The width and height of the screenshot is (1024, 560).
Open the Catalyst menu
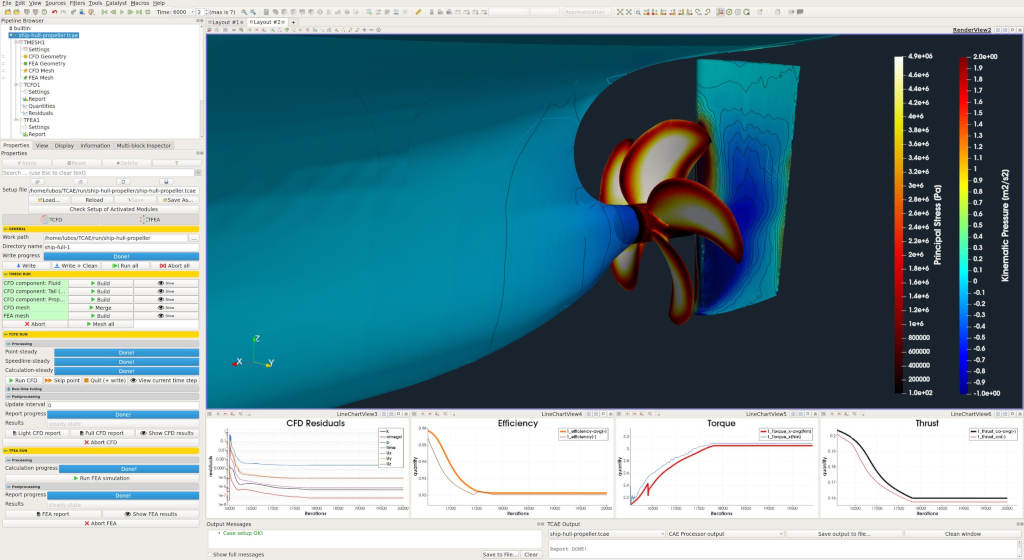pos(116,3)
